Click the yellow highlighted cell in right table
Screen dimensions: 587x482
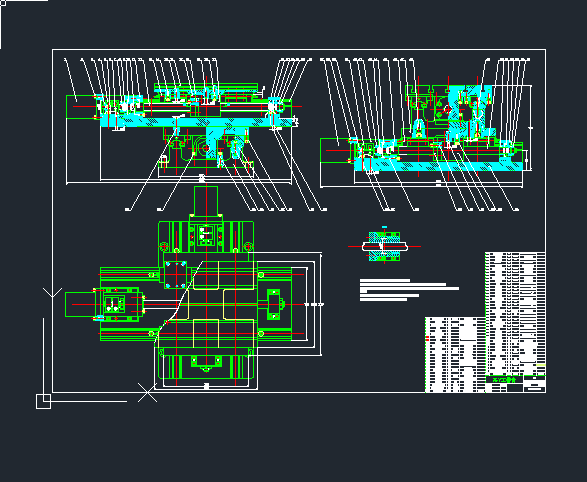click(x=541, y=365)
